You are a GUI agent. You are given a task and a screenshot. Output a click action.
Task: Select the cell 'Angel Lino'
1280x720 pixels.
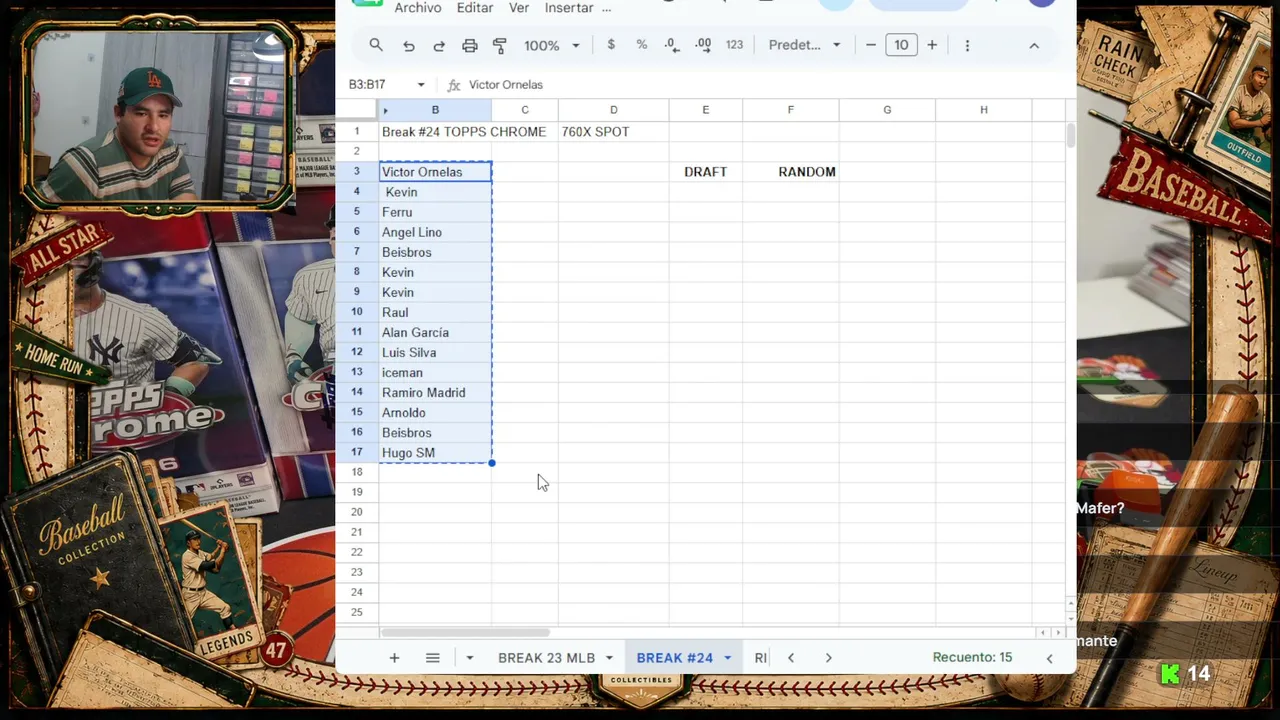435,232
